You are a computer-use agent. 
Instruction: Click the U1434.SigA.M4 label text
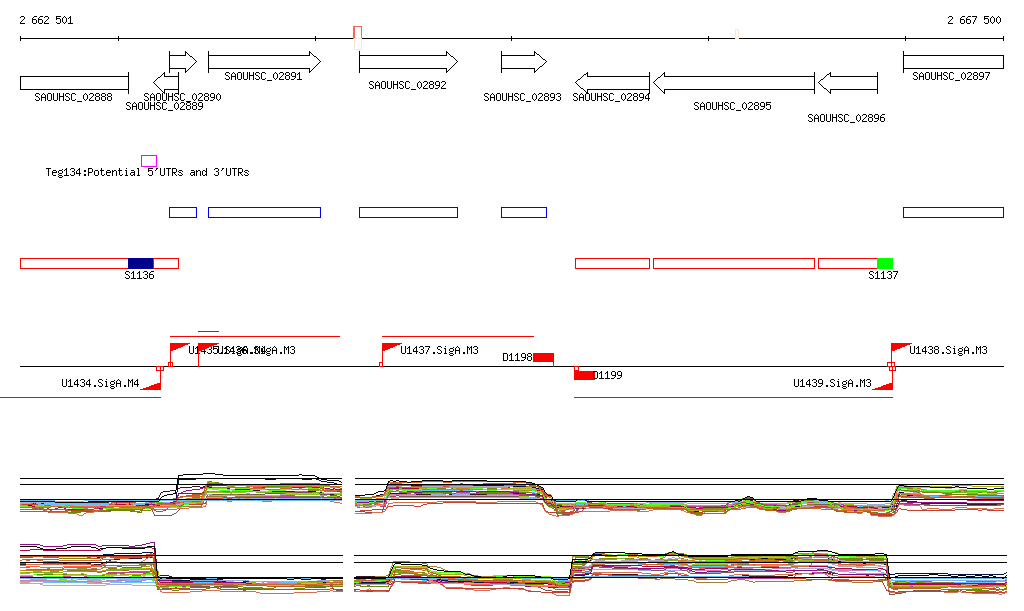100,383
